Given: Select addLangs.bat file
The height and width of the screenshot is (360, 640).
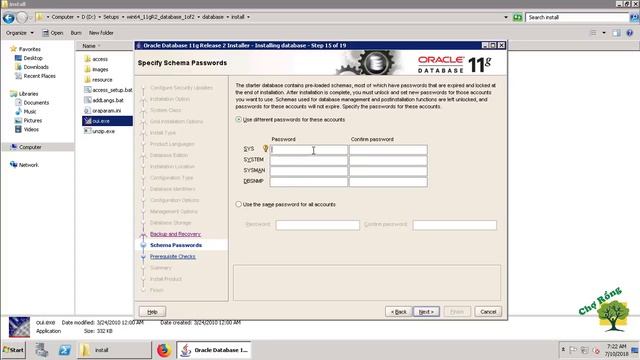Looking at the screenshot, I should (x=104, y=100).
